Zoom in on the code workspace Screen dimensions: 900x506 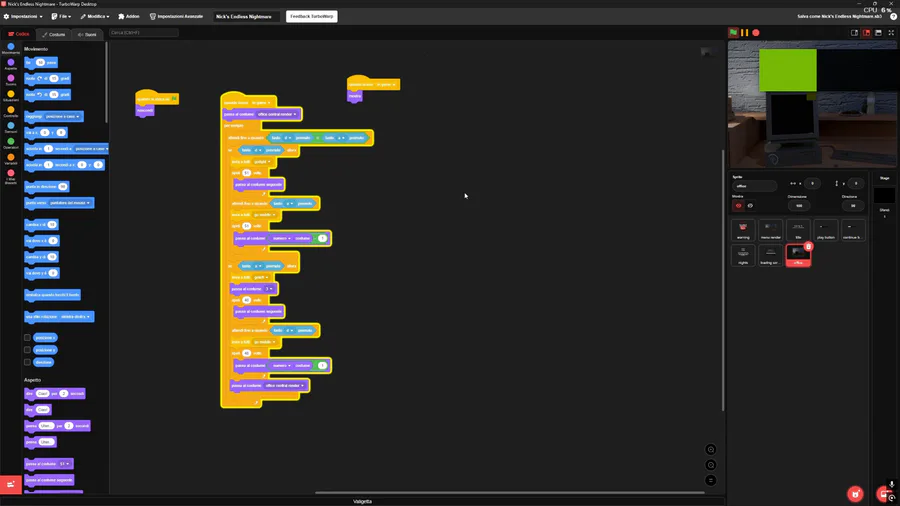point(711,450)
